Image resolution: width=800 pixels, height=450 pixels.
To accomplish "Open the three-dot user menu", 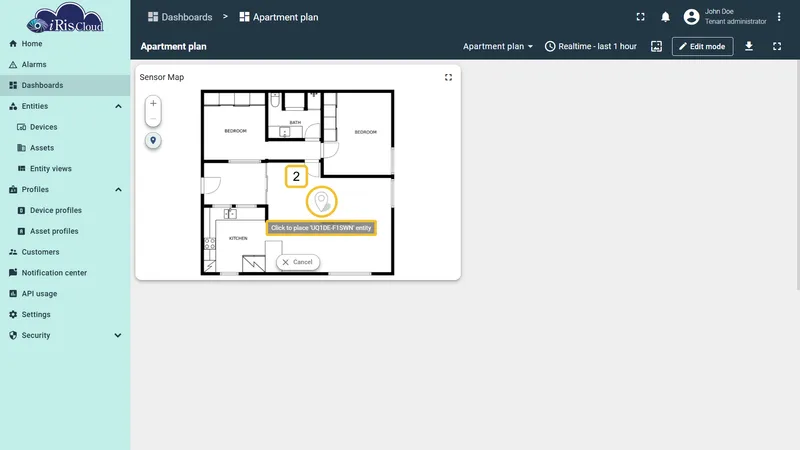I will (x=779, y=17).
